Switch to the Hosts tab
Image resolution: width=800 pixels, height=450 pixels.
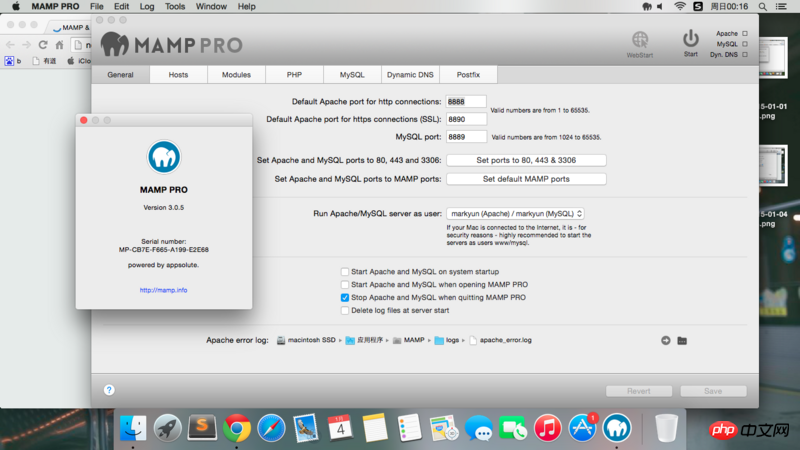pos(178,75)
